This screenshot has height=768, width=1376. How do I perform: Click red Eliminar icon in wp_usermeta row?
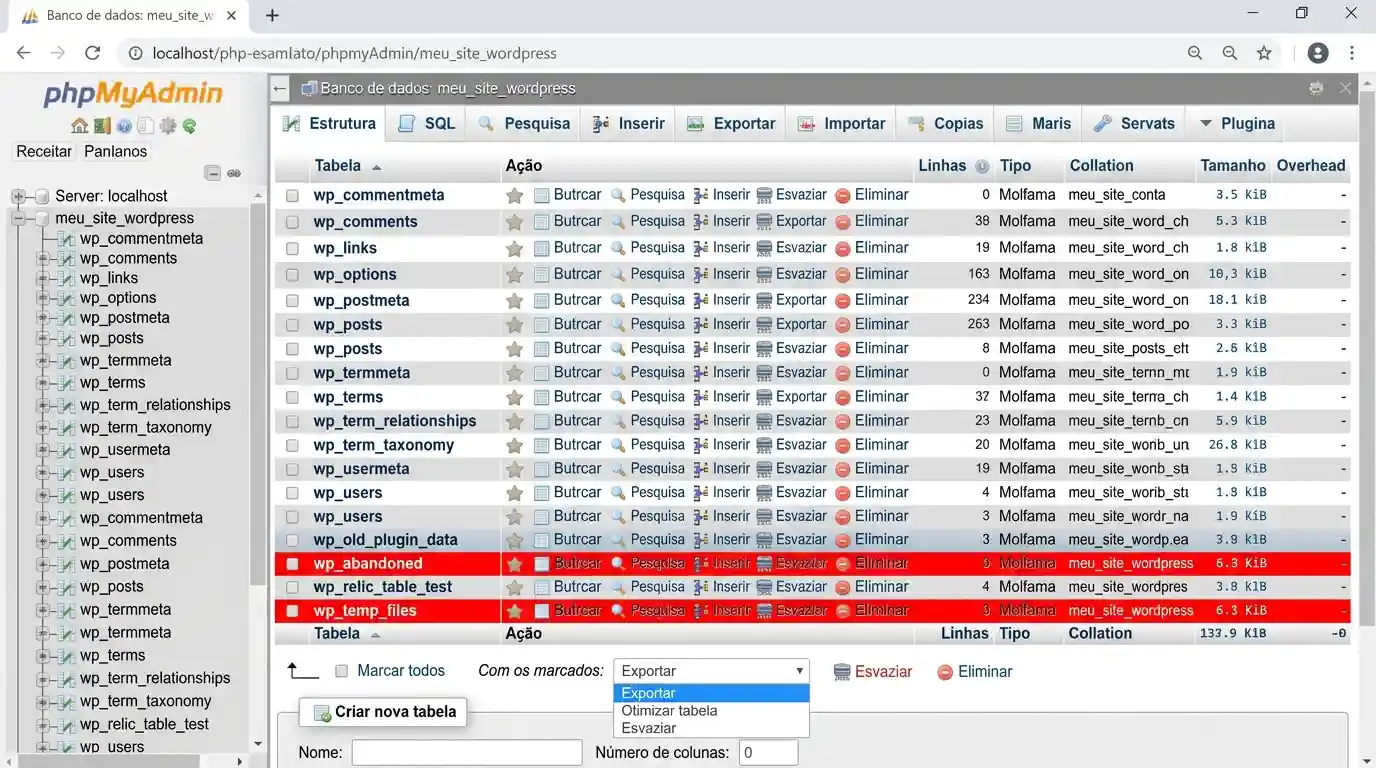[x=843, y=469]
